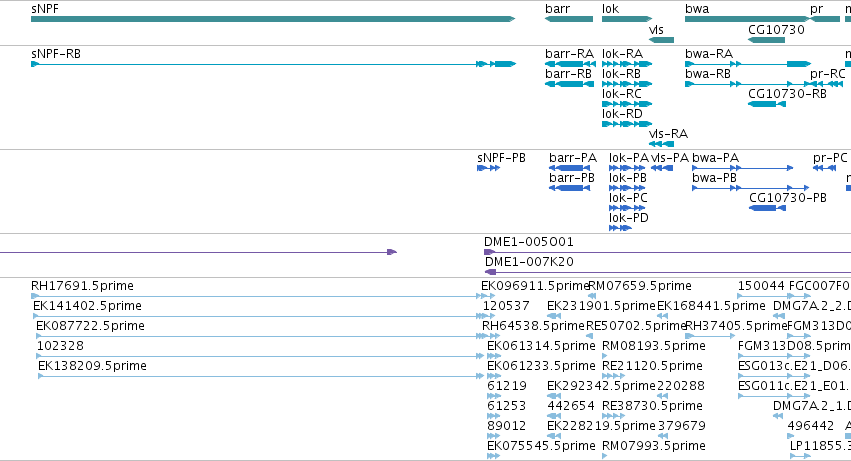Select transcript lok-RD

click(622, 113)
